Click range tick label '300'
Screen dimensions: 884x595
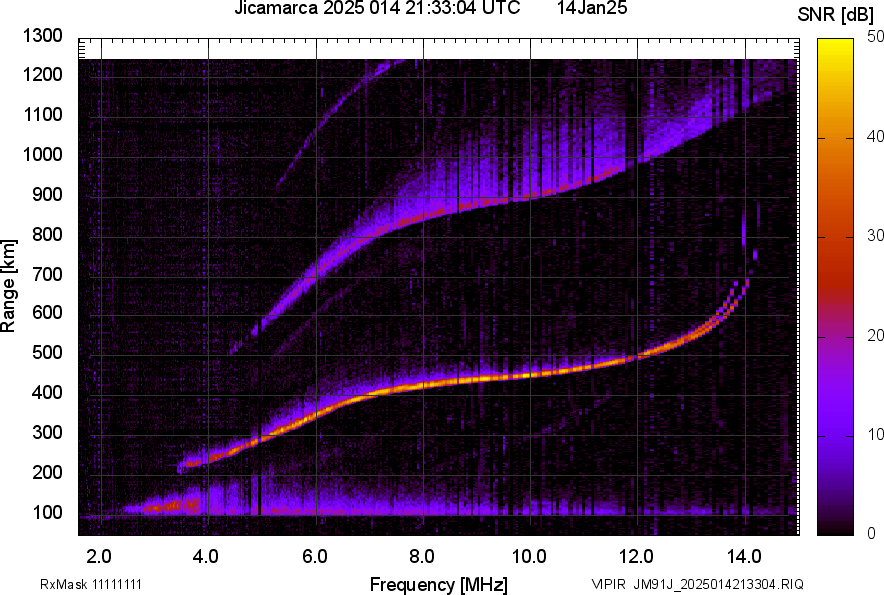[x=47, y=432]
